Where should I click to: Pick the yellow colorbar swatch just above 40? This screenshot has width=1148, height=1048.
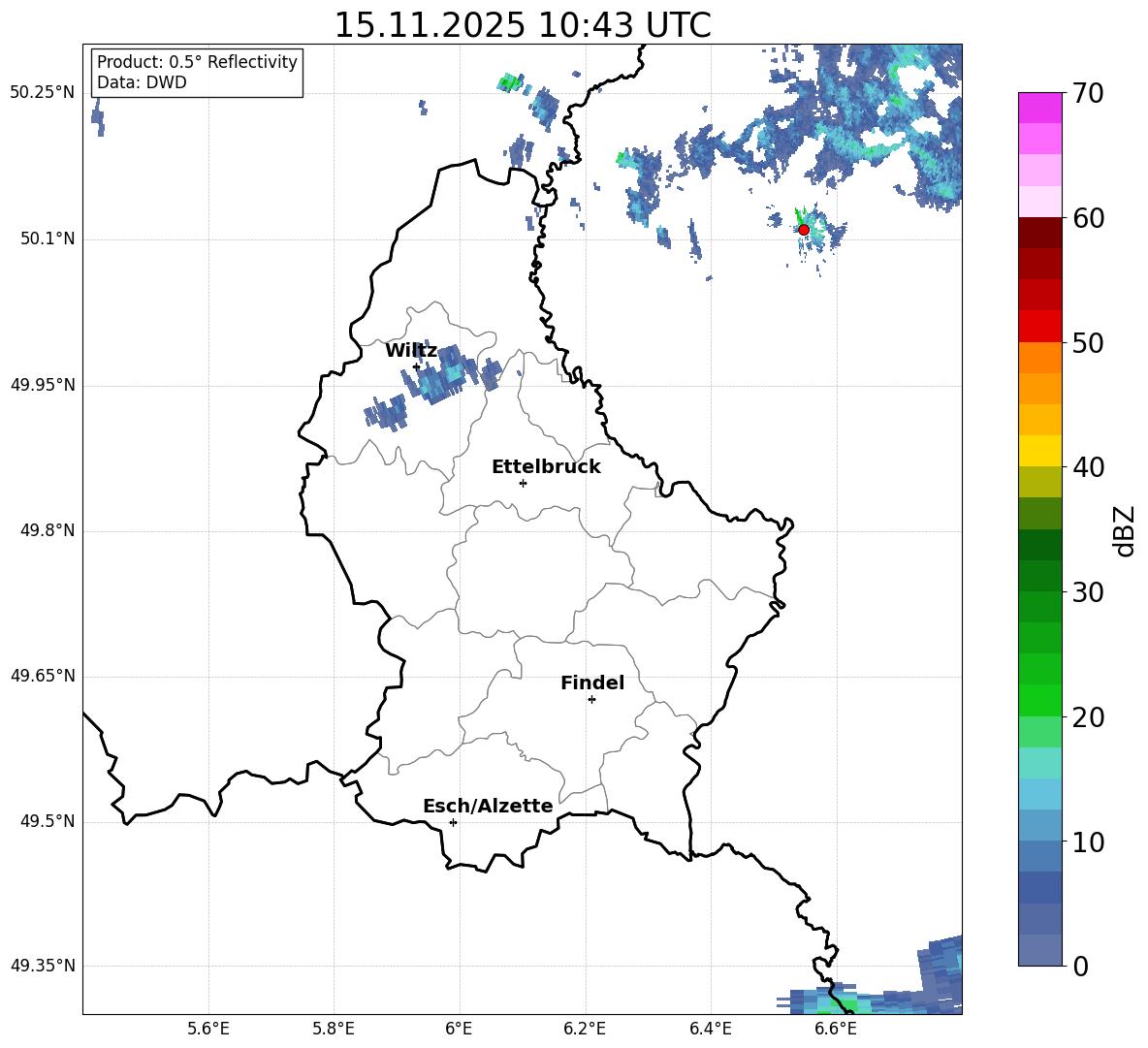[x=1039, y=451]
